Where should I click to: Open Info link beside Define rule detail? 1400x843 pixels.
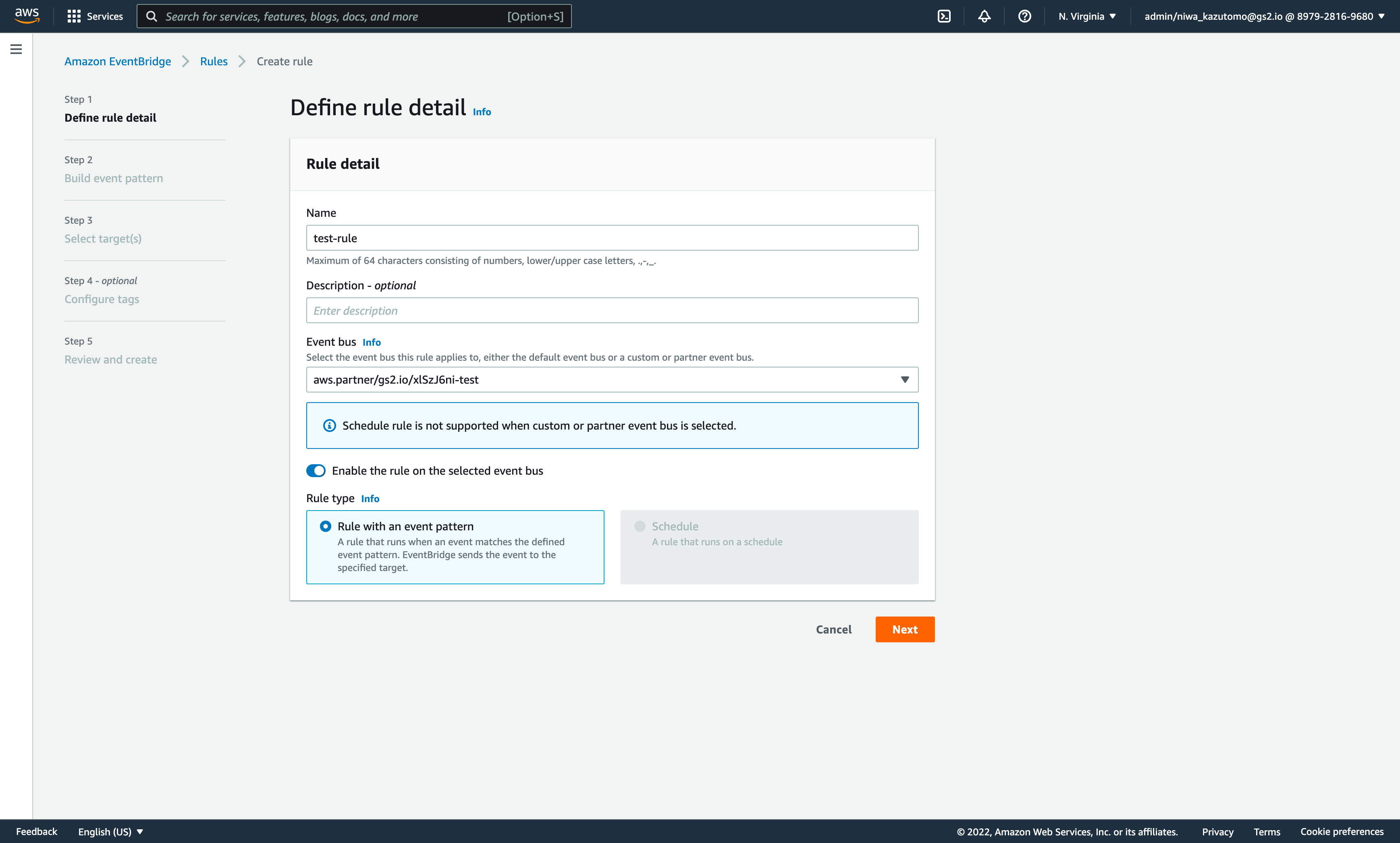[482, 112]
